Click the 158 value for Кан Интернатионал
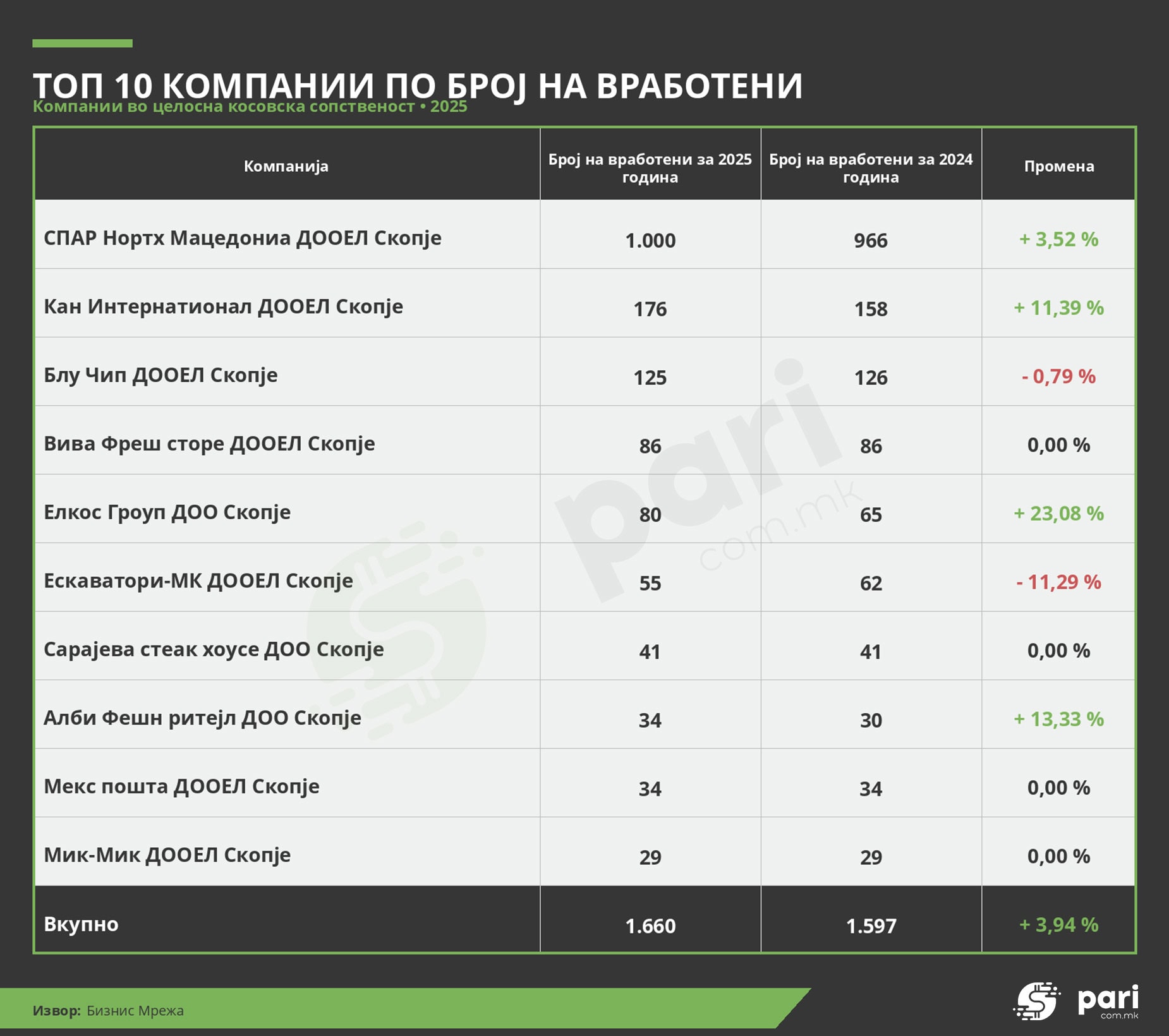The height and width of the screenshot is (1036, 1169). tap(871, 309)
